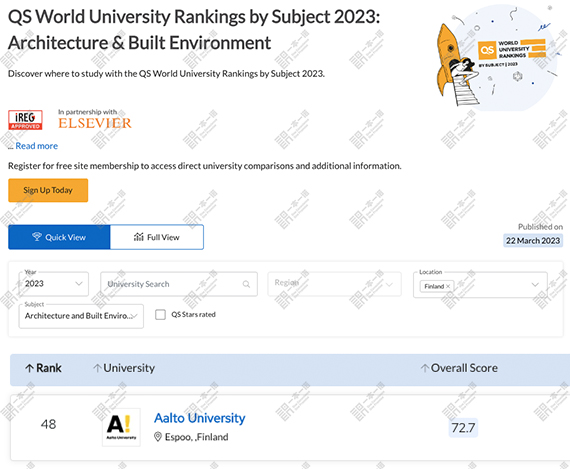
Task: Switch to the Quick View tab
Action: point(59,237)
